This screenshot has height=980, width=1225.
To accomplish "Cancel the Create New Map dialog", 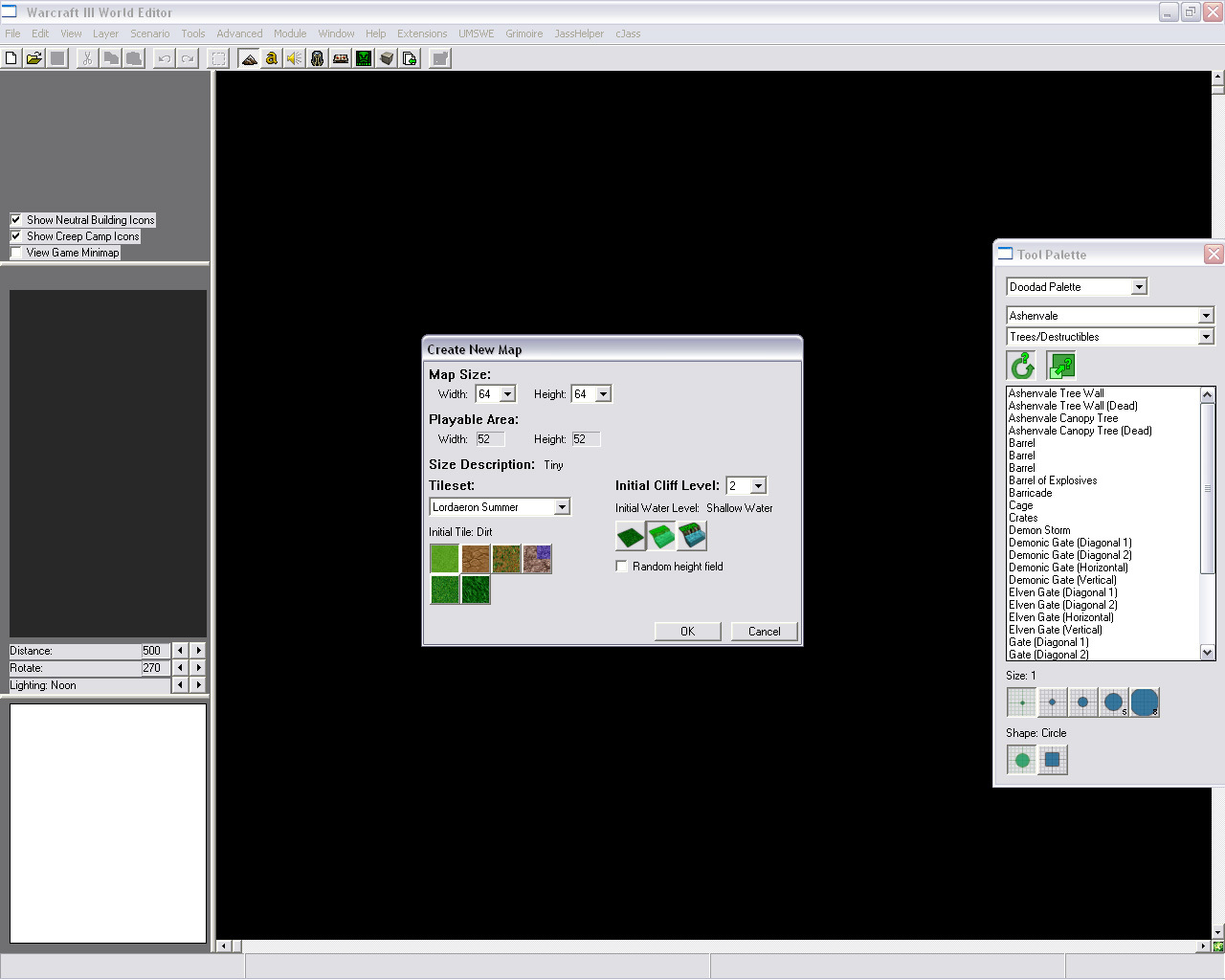I will click(764, 632).
